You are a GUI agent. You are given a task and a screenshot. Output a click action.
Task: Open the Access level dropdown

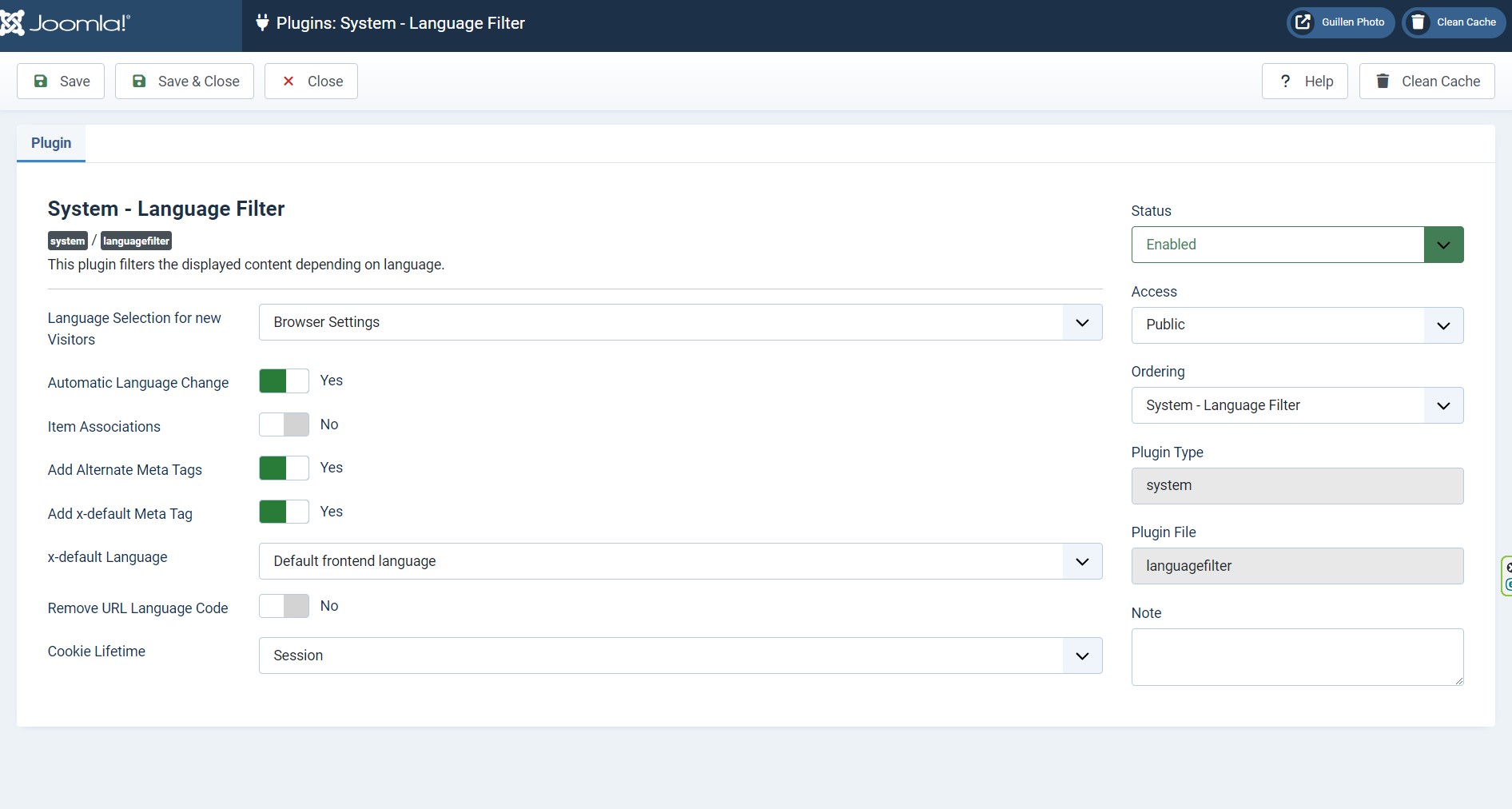pos(1296,325)
